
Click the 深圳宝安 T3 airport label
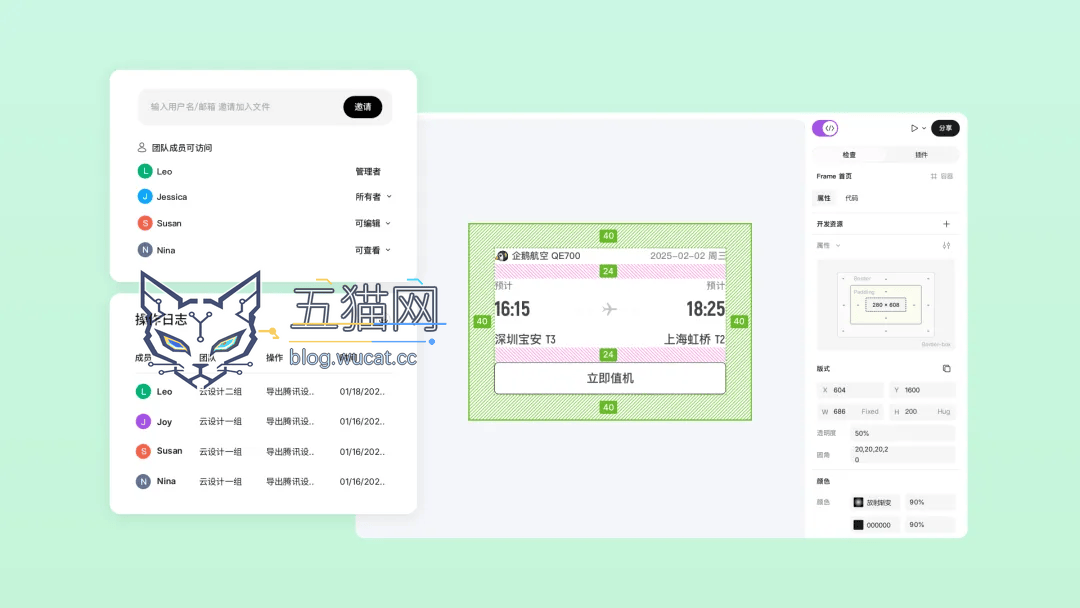525,339
